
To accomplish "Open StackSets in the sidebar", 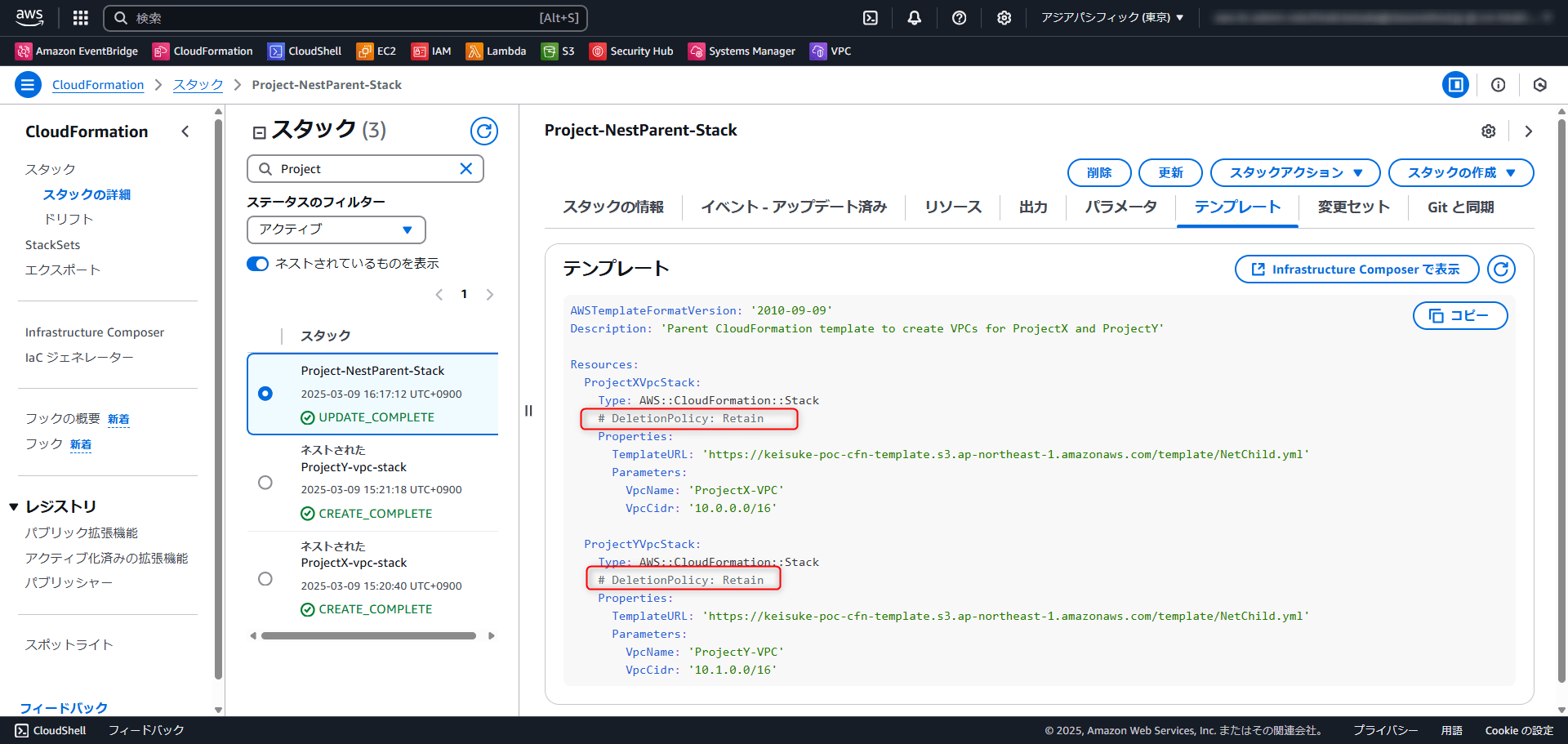I will click(x=52, y=244).
